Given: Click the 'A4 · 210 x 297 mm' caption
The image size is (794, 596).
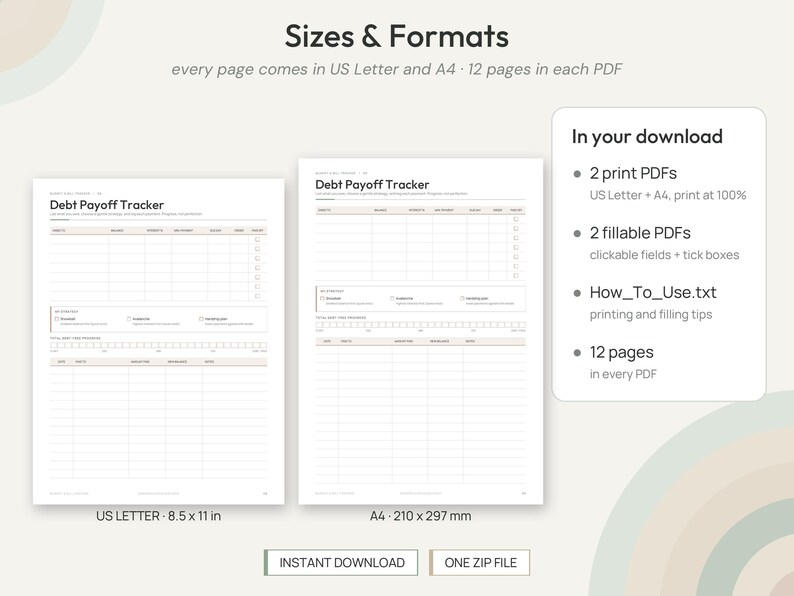Looking at the screenshot, I should tap(420, 516).
